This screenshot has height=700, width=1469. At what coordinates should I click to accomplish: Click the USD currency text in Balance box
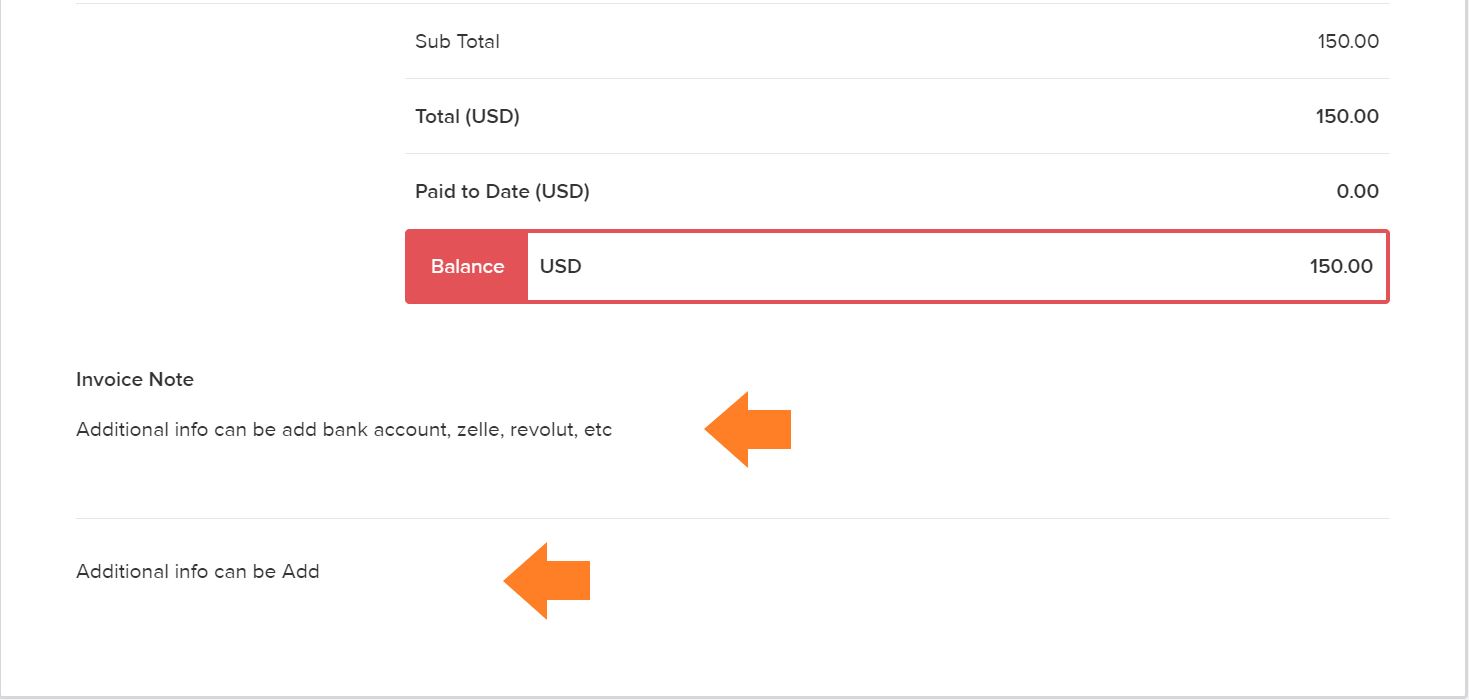(x=560, y=267)
